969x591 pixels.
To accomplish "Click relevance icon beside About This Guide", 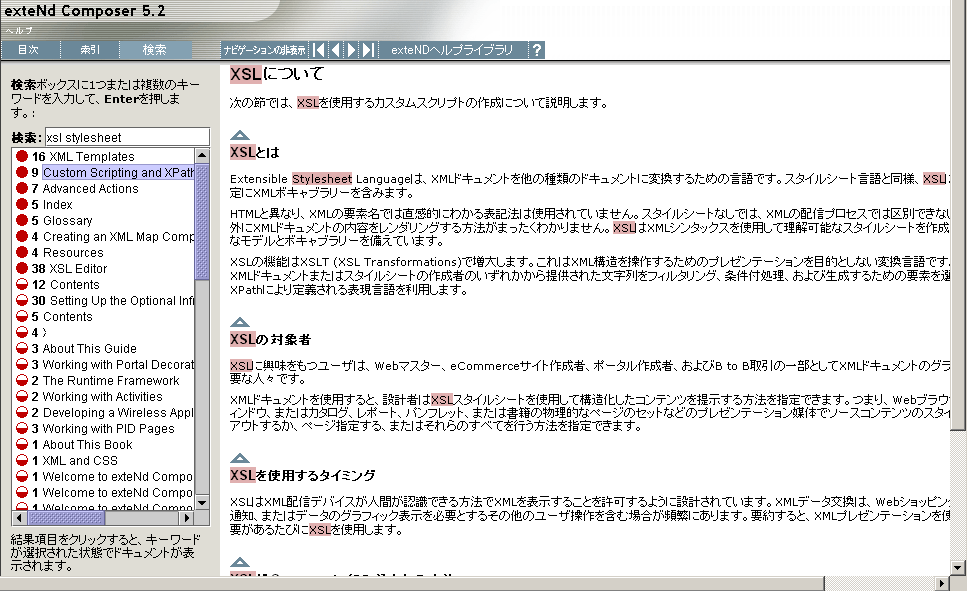I will pyautogui.click(x=22, y=348).
